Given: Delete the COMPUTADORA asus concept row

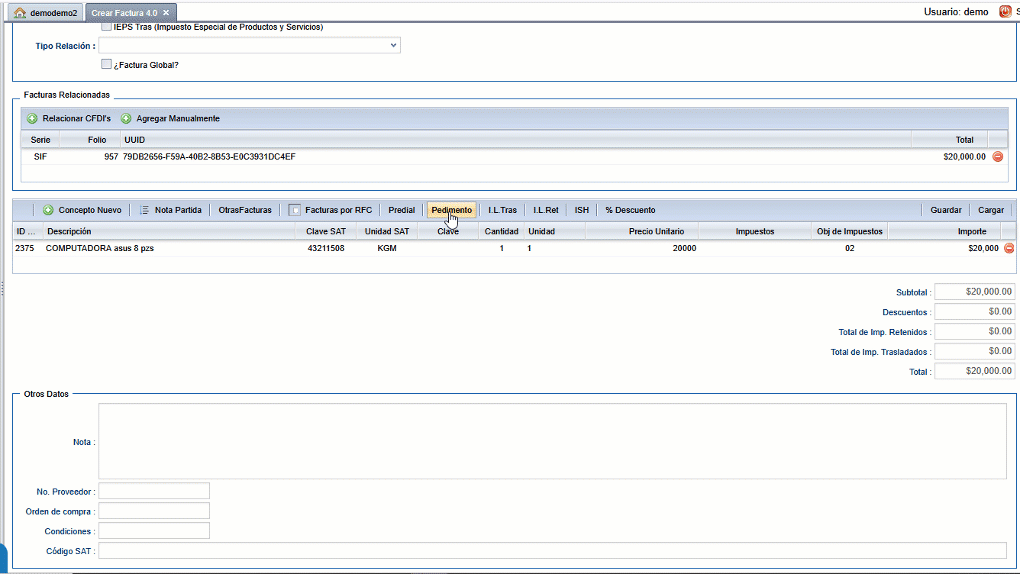Looking at the screenshot, I should click(x=1008, y=248).
